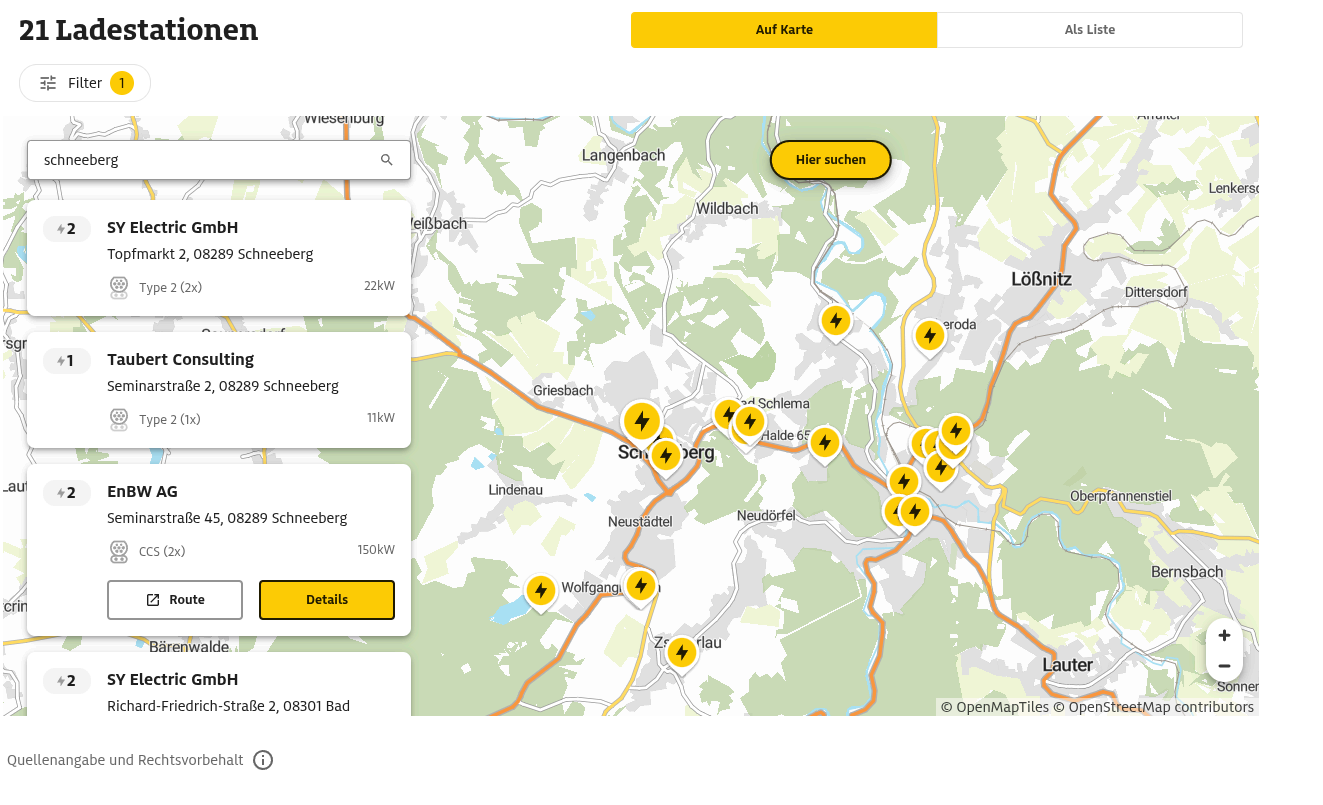Click the charger count badge for EnBW AG
Screen dimensions: 1323x805
66,492
